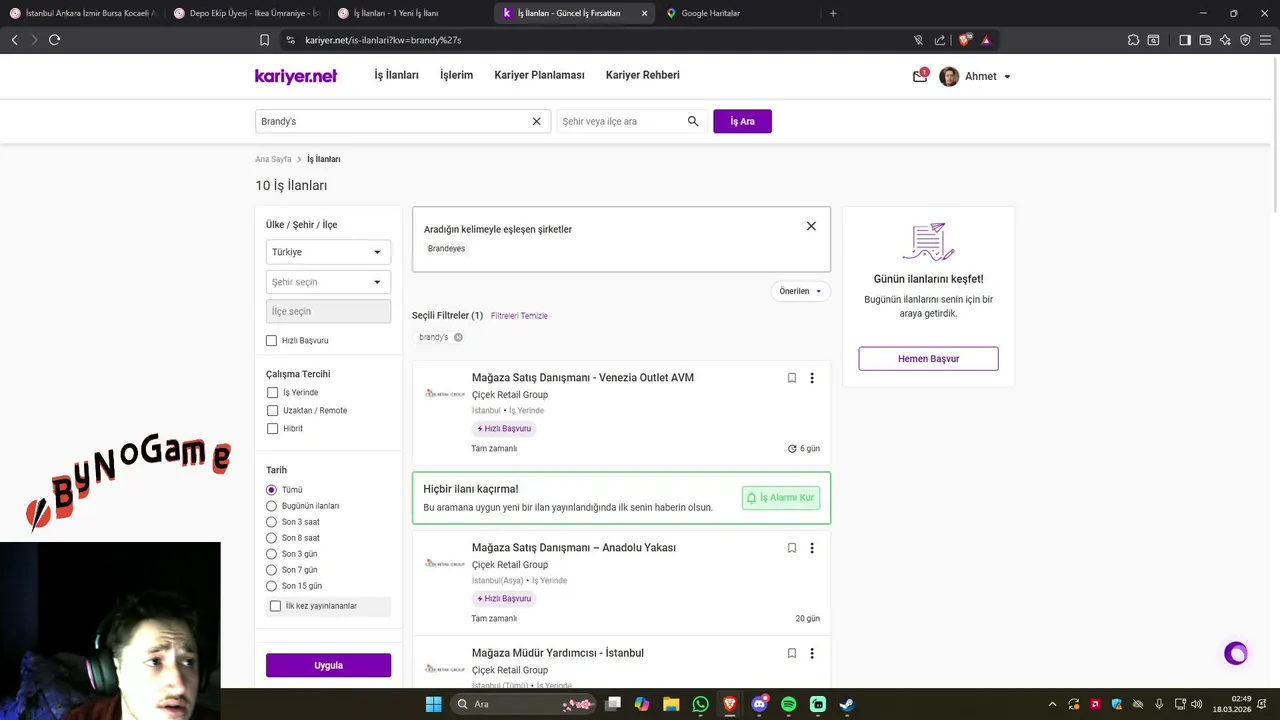Open Spotify from the taskbar
The image size is (1280, 720).
(788, 704)
